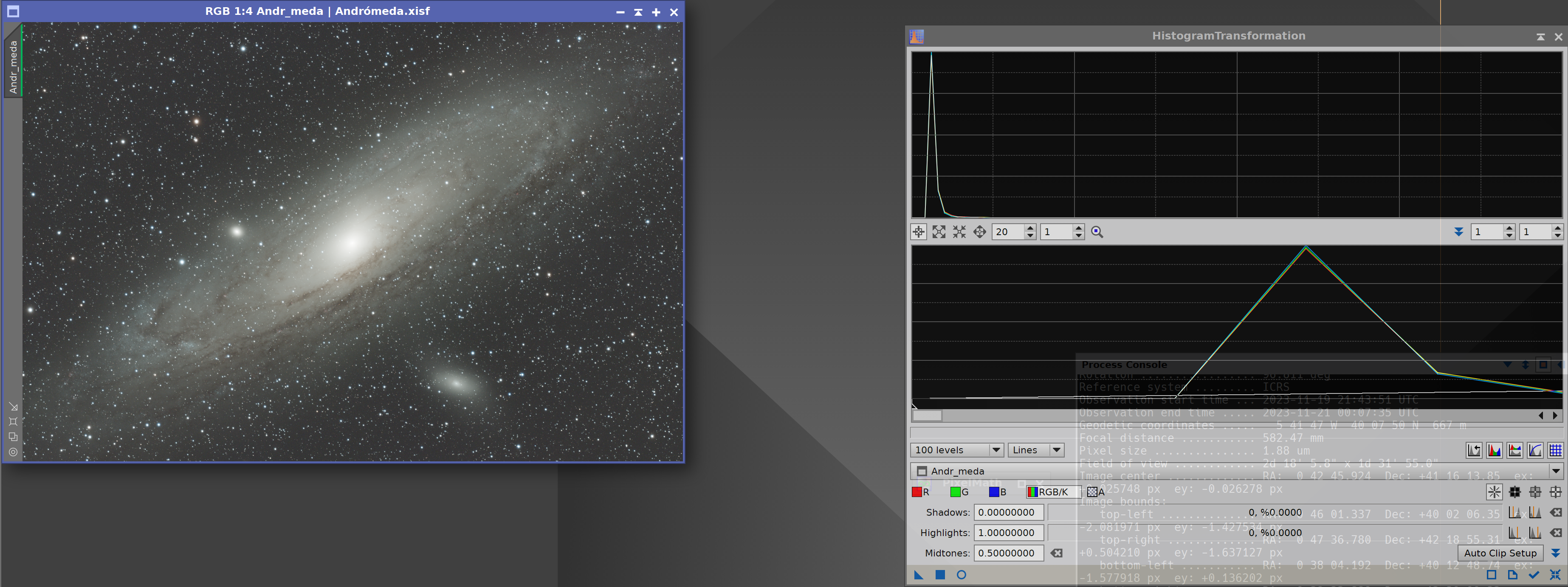
Task: Click the Apply square button
Action: tap(940, 575)
